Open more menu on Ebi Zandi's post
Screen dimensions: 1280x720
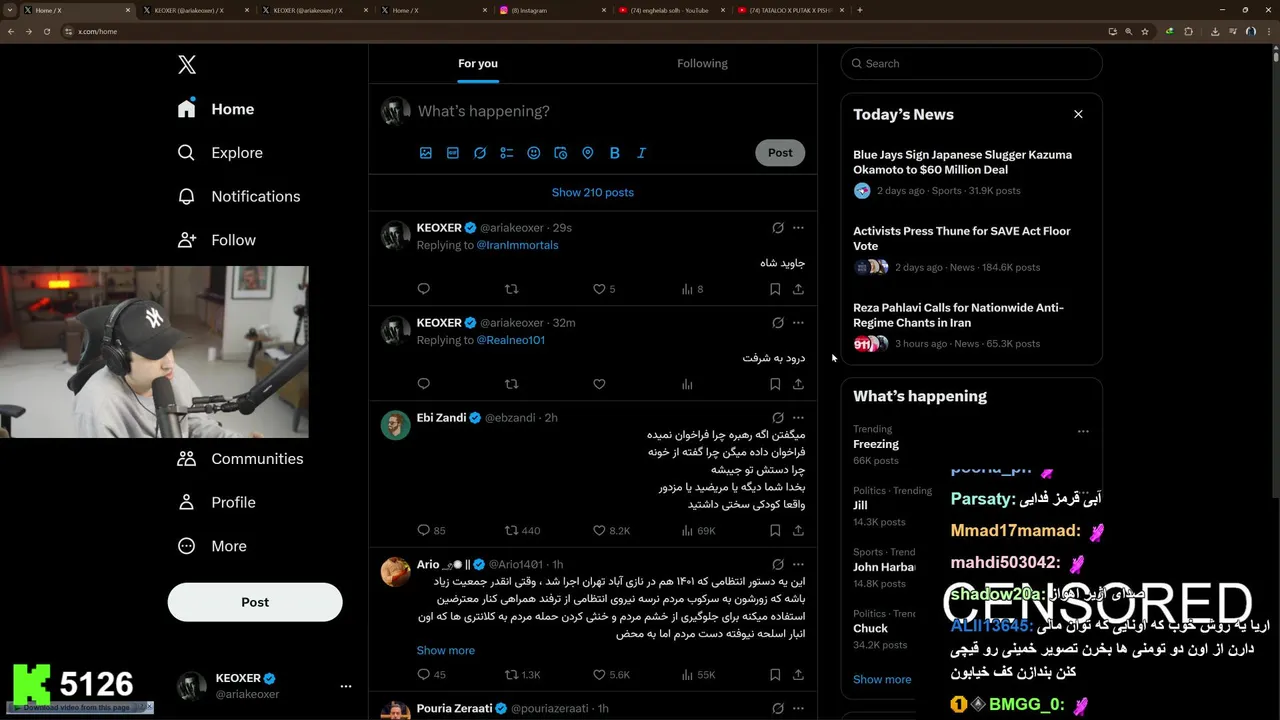(798, 418)
